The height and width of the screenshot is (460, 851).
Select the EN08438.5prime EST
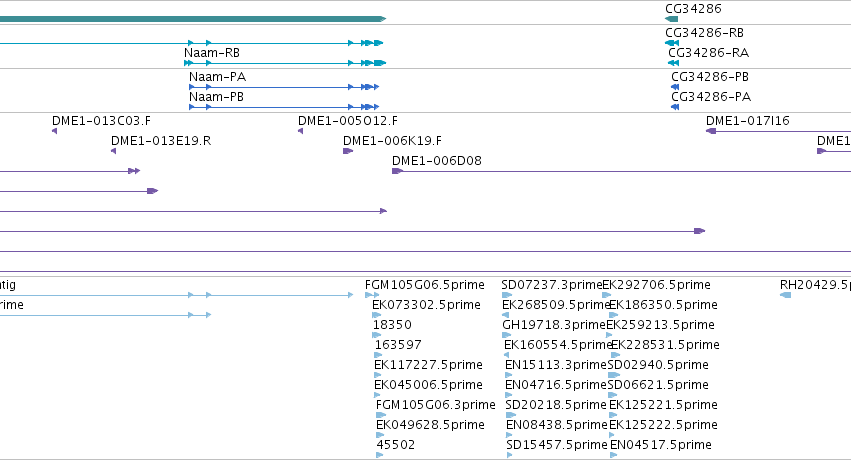point(557,425)
